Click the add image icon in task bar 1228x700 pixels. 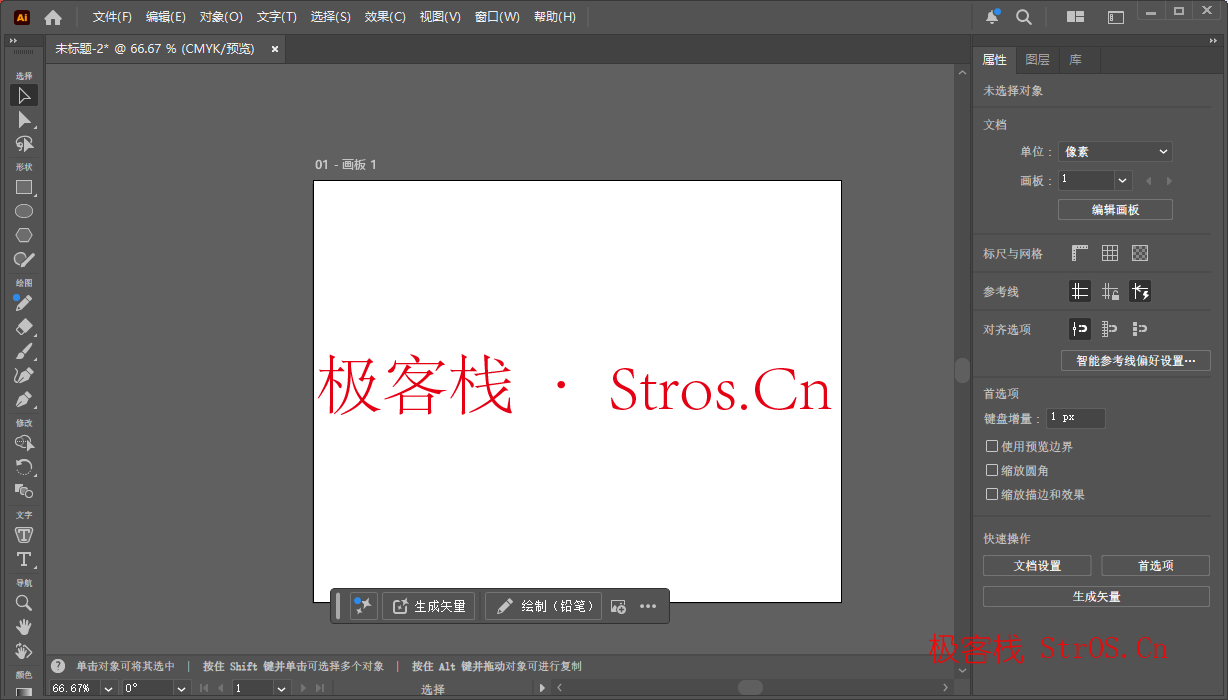618,606
